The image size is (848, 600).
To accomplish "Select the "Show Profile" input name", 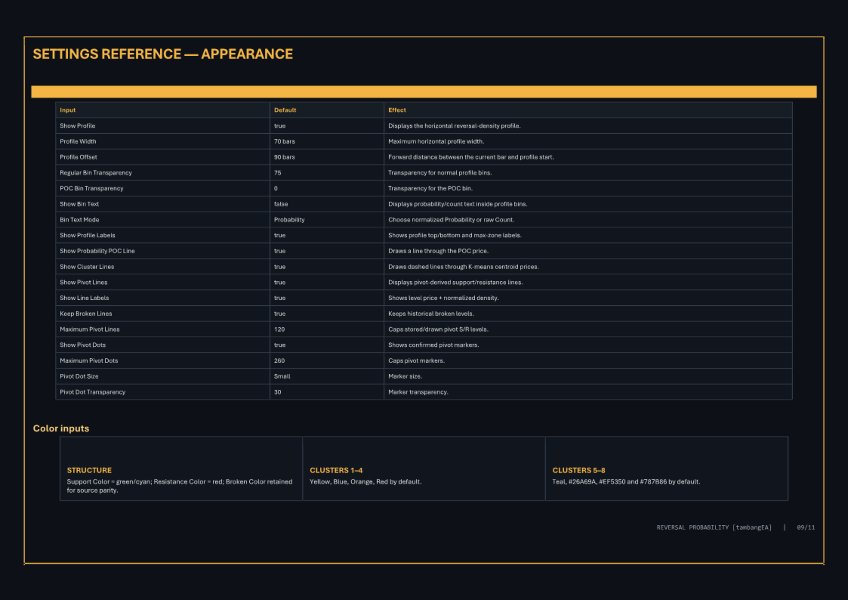I will click(77, 126).
